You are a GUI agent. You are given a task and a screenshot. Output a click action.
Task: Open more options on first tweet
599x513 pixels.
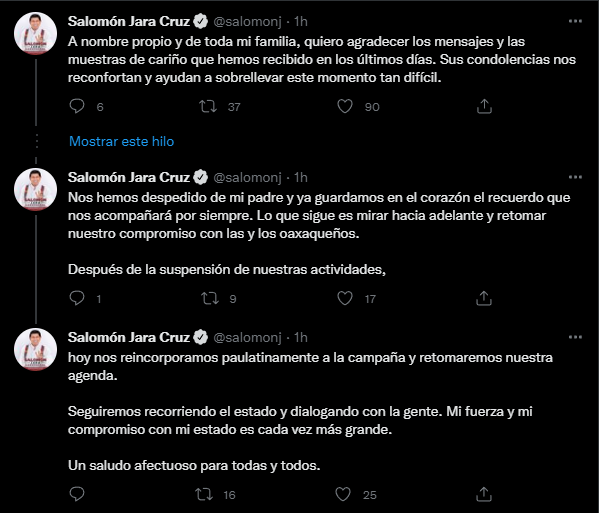coord(575,21)
